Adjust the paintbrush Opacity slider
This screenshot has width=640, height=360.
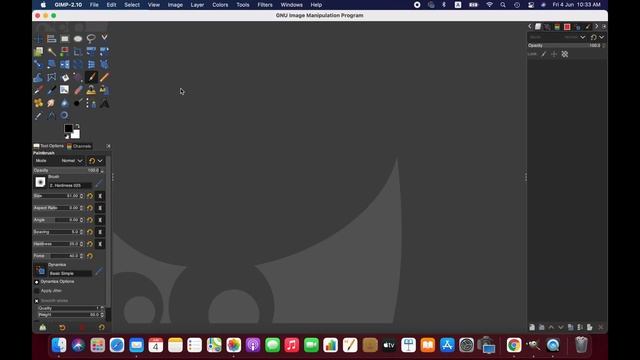click(67, 170)
